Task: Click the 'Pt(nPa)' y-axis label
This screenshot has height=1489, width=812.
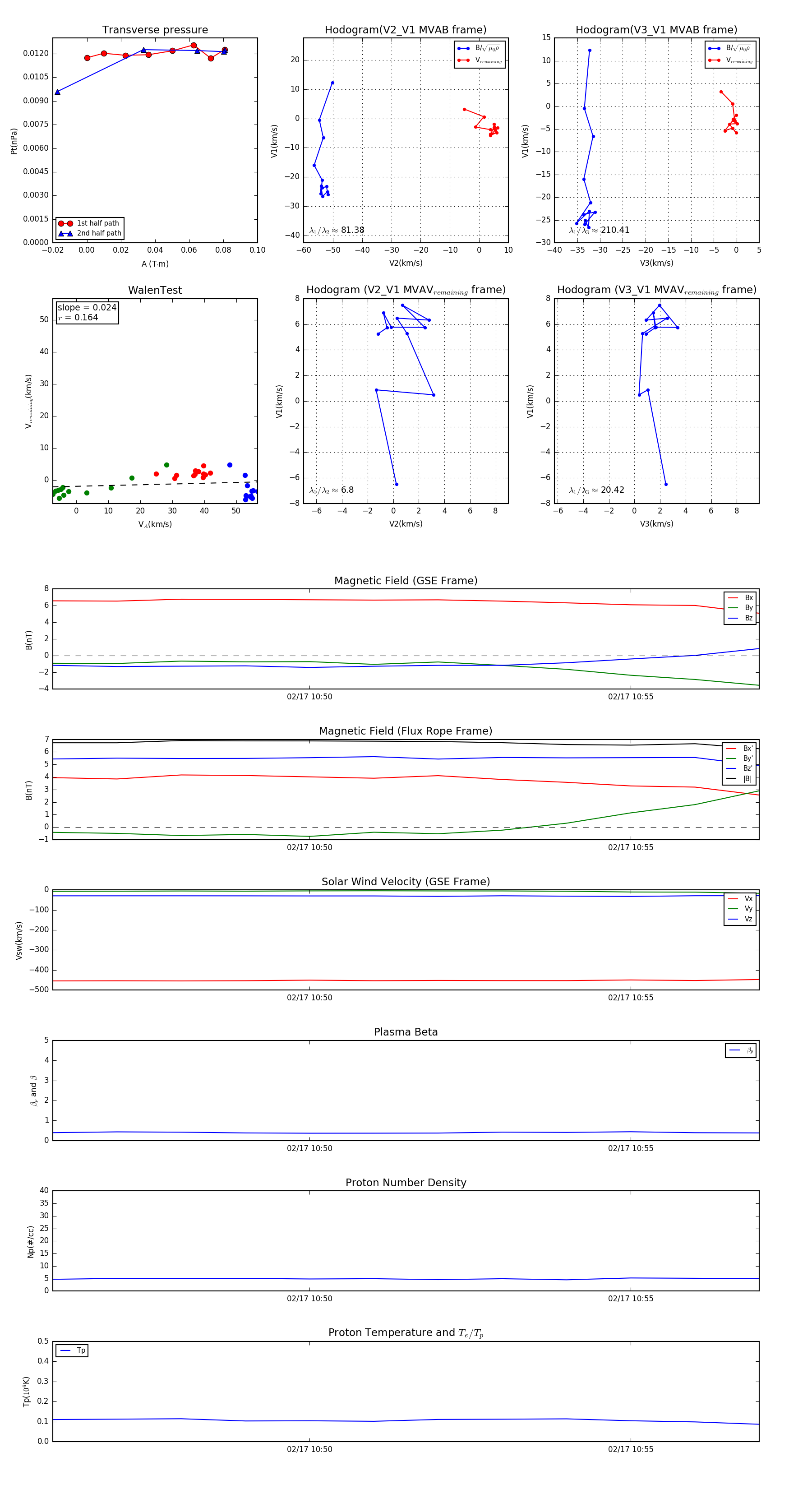Action: point(14,140)
